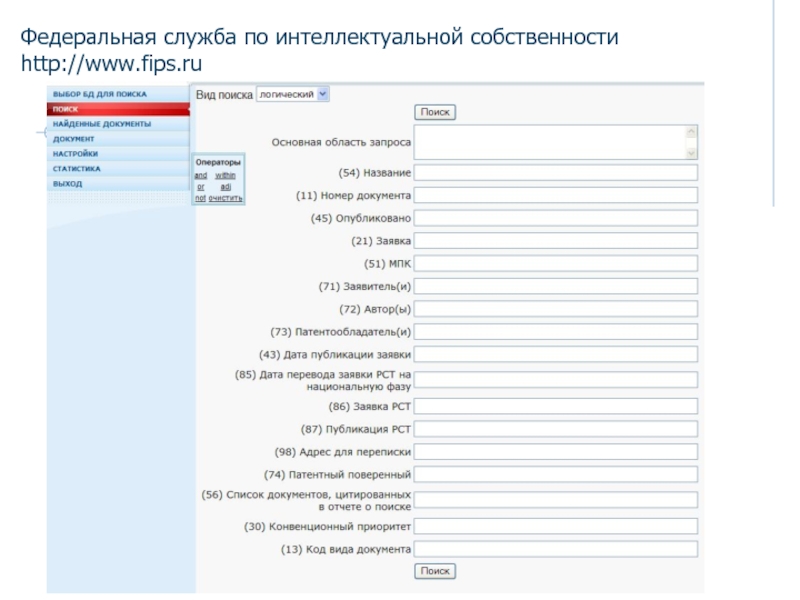Click '(74) Патентный поверенный' input field

[x=556, y=474]
